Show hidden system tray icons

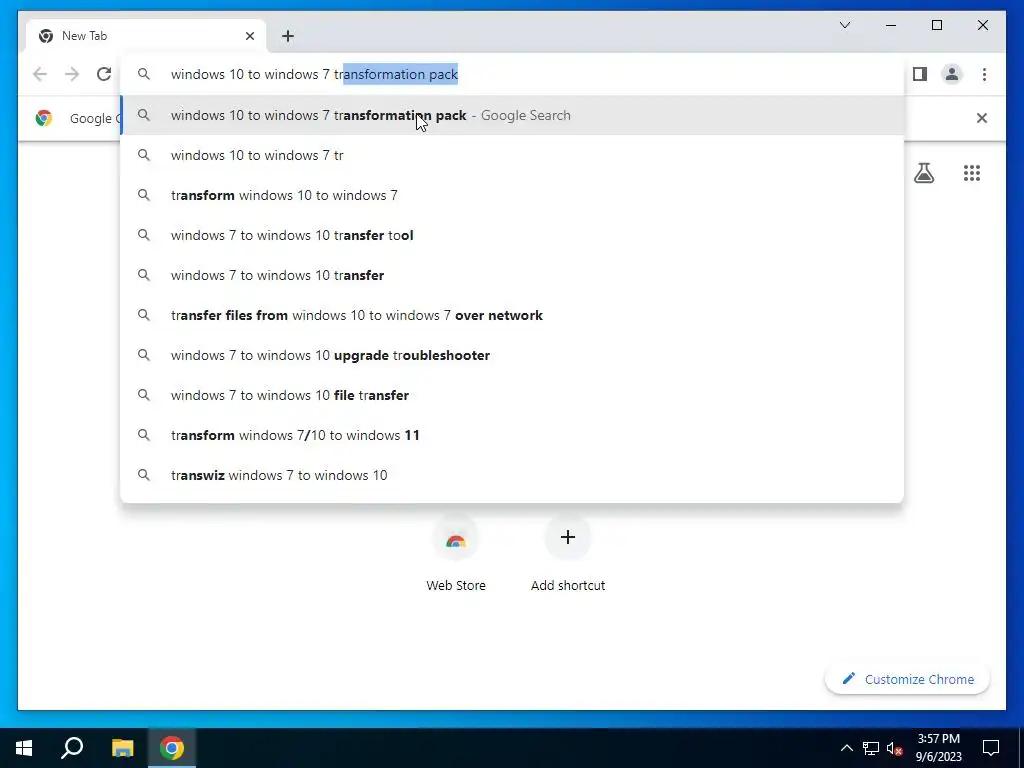(846, 748)
